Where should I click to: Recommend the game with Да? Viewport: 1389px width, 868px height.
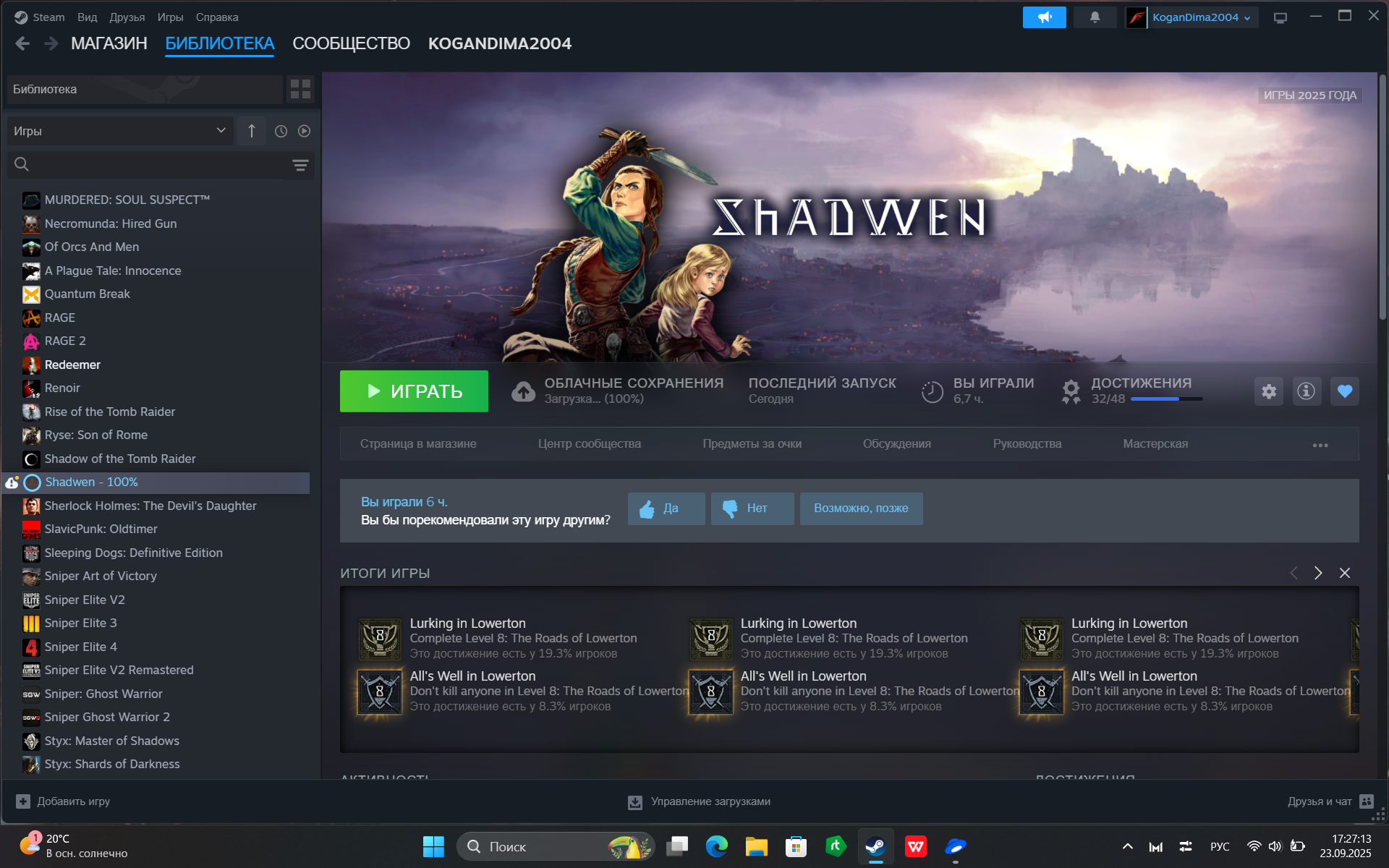pyautogui.click(x=666, y=509)
